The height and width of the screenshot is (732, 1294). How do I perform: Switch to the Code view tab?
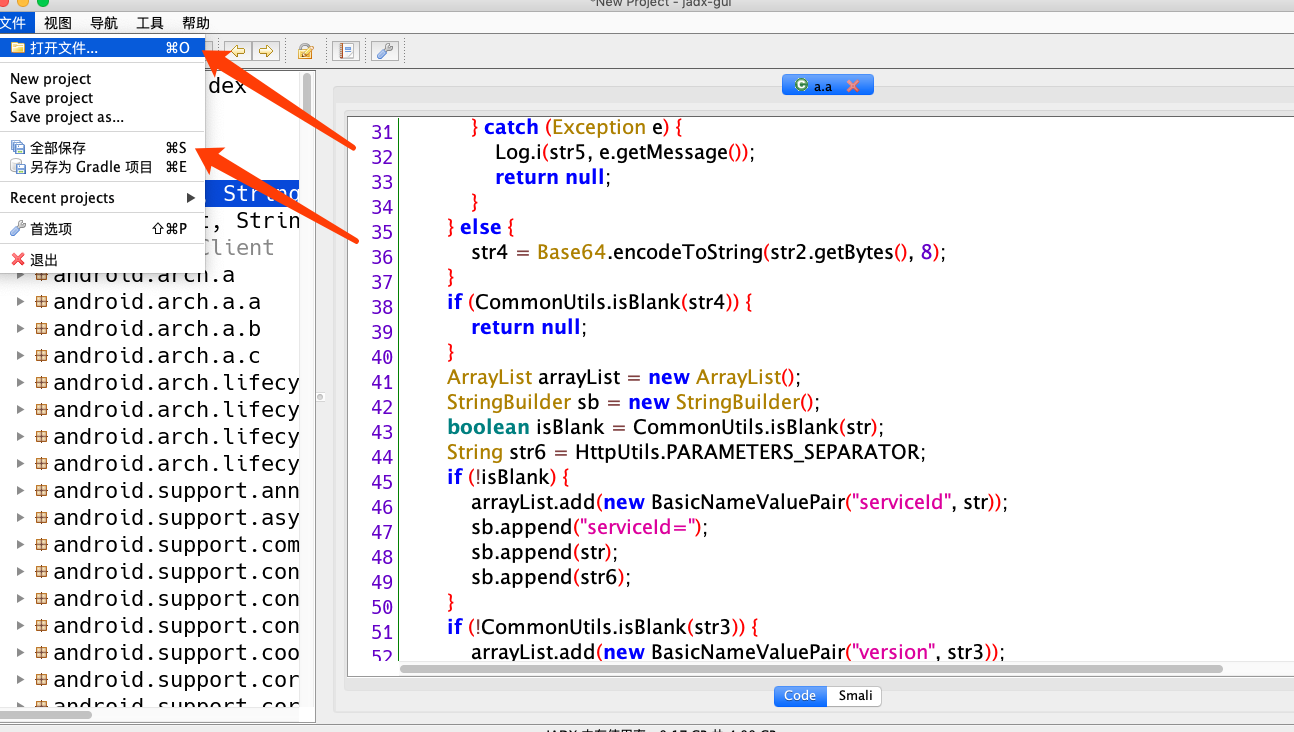(x=800, y=696)
